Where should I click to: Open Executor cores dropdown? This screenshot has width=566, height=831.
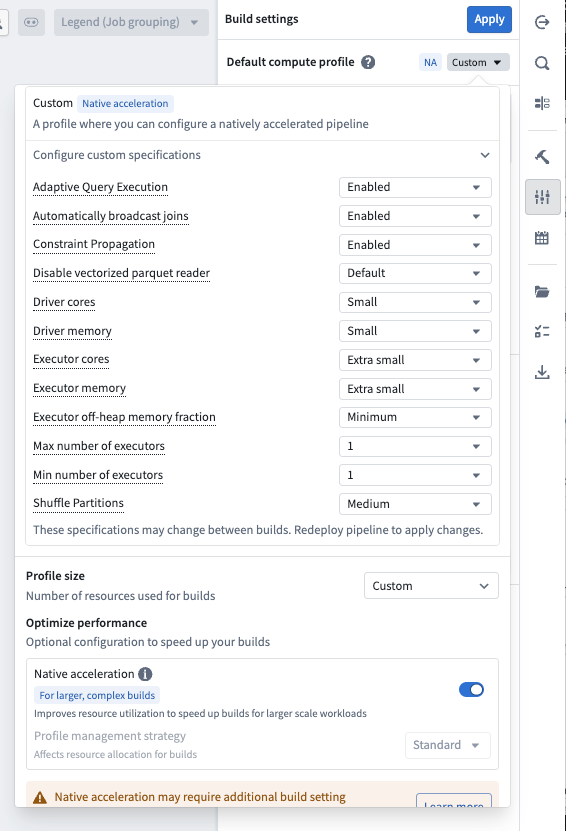tap(415, 360)
